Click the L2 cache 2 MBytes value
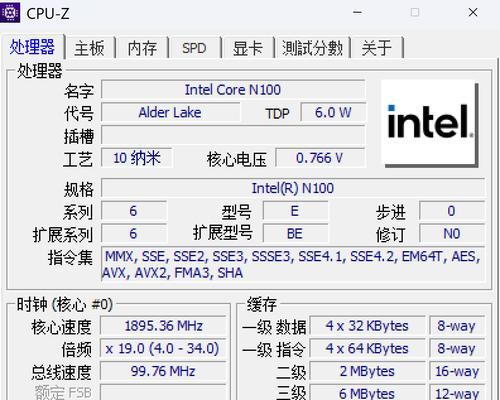The image size is (500, 400). click(x=367, y=371)
